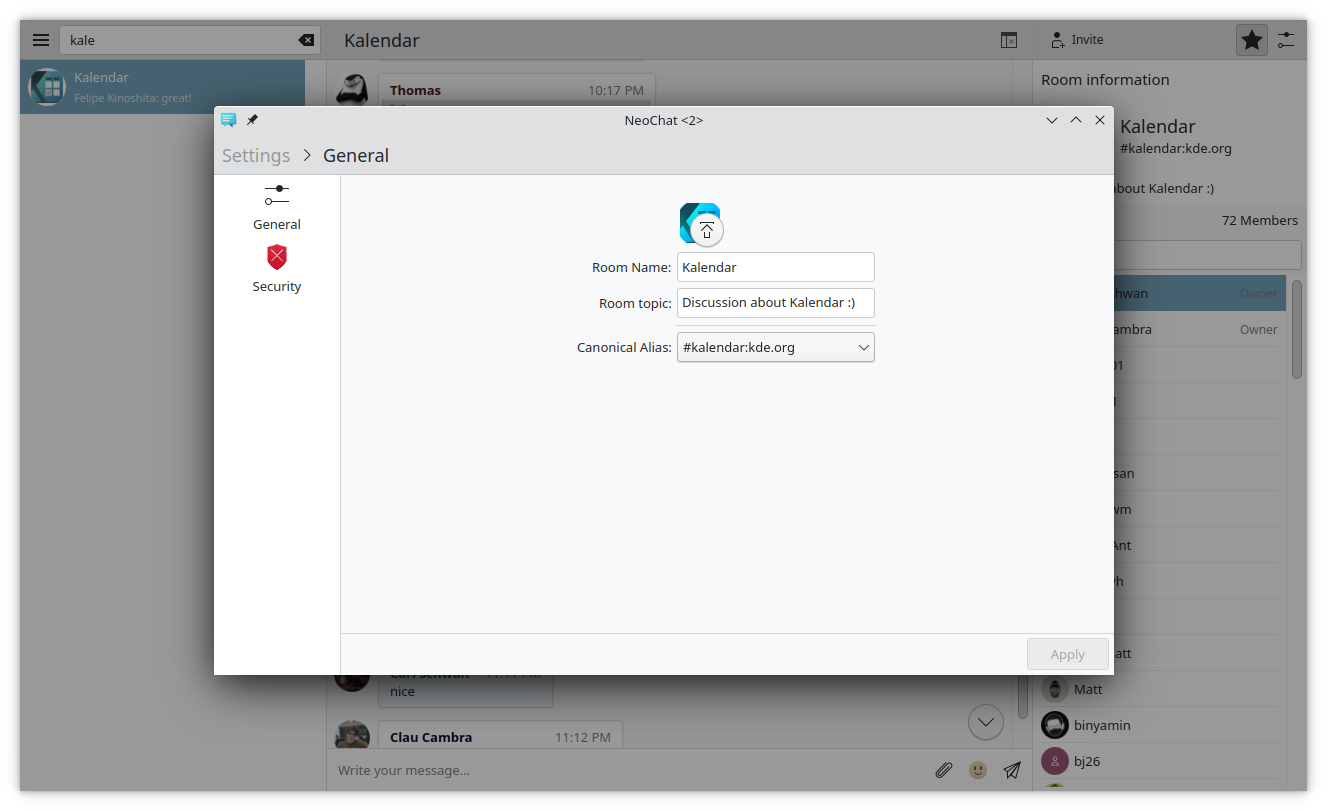Click the send message paper plane icon
This screenshot has width=1327, height=811.
(1012, 770)
